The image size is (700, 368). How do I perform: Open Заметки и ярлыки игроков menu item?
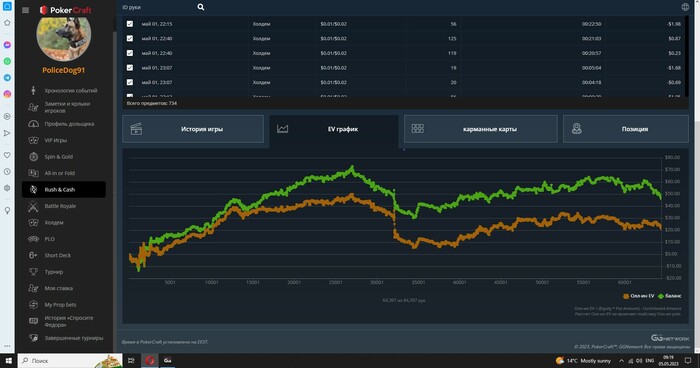coord(64,107)
